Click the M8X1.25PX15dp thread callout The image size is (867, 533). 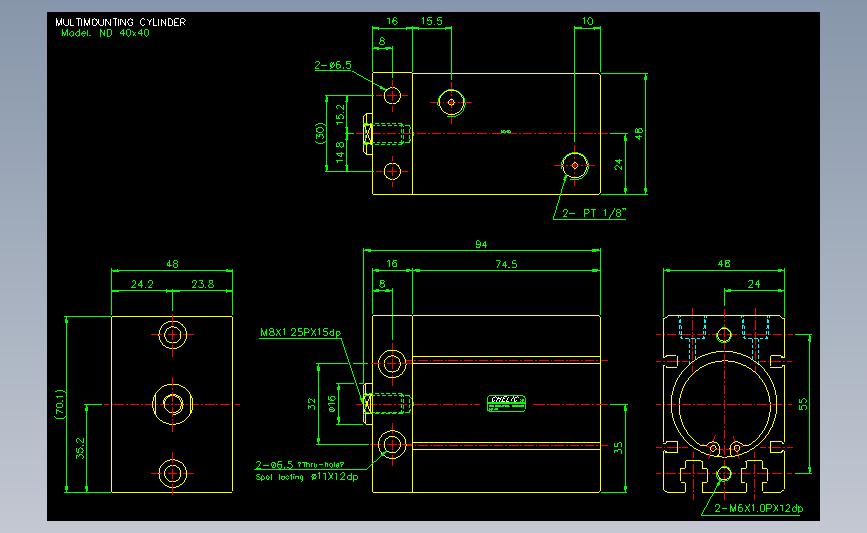pyautogui.click(x=300, y=332)
